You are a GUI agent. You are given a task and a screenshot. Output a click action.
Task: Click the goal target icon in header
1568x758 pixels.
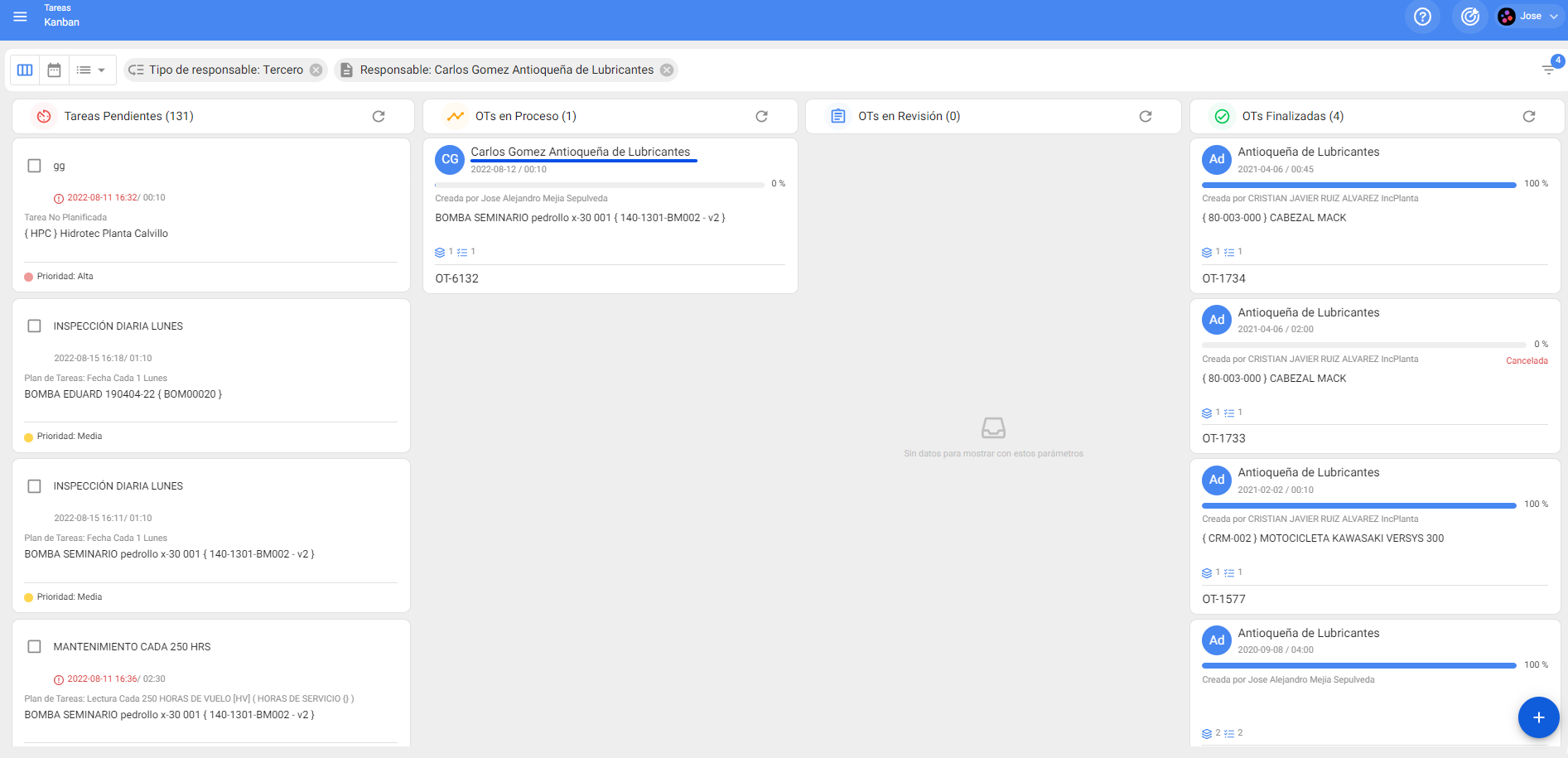click(1469, 17)
